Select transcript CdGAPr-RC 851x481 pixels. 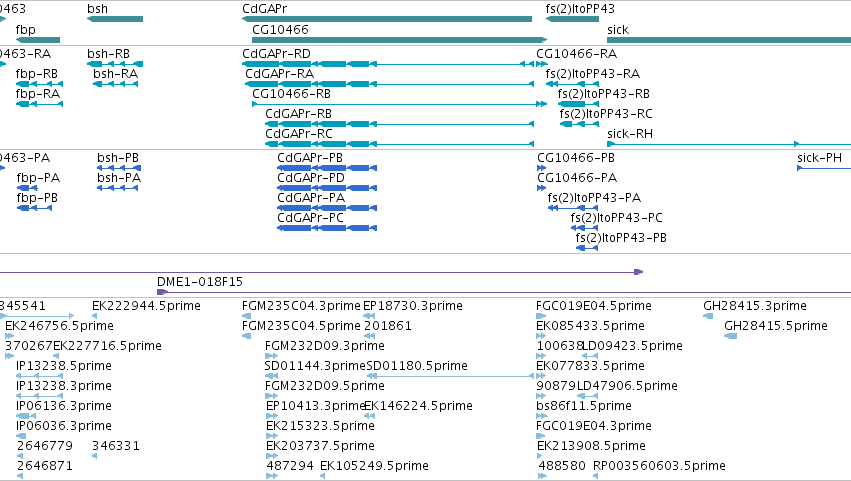tap(399, 144)
